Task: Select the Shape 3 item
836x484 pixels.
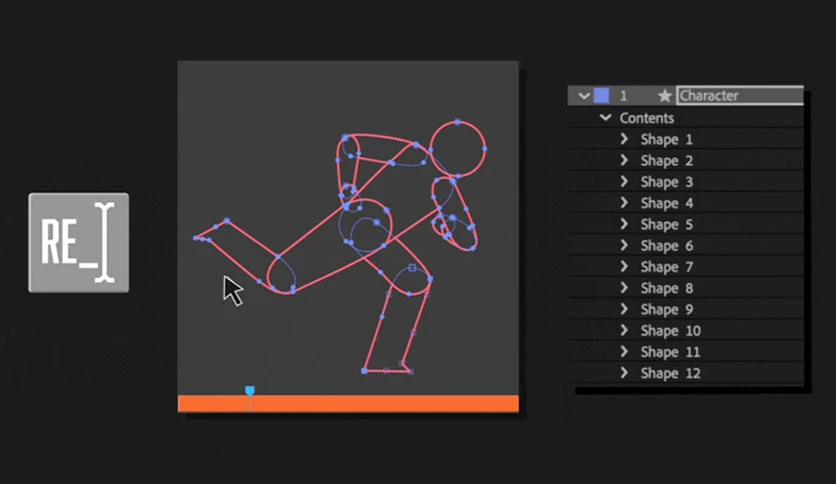Action: [666, 182]
